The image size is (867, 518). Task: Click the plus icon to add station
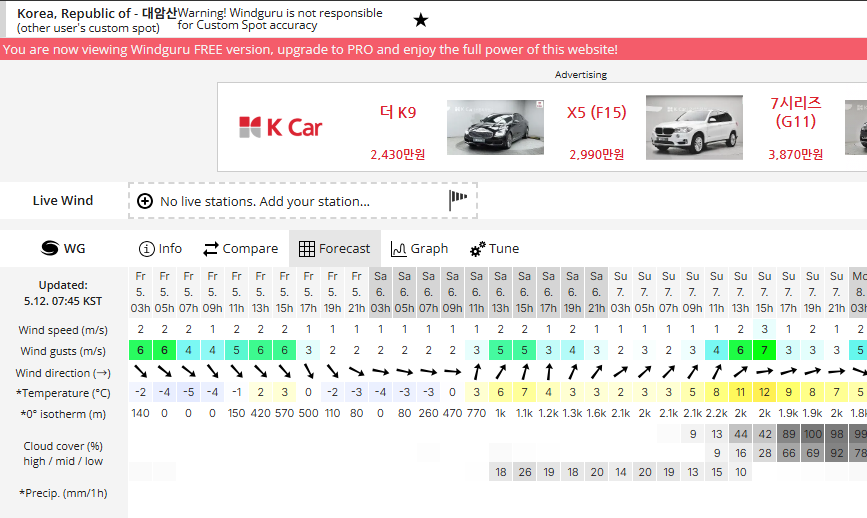pos(145,201)
